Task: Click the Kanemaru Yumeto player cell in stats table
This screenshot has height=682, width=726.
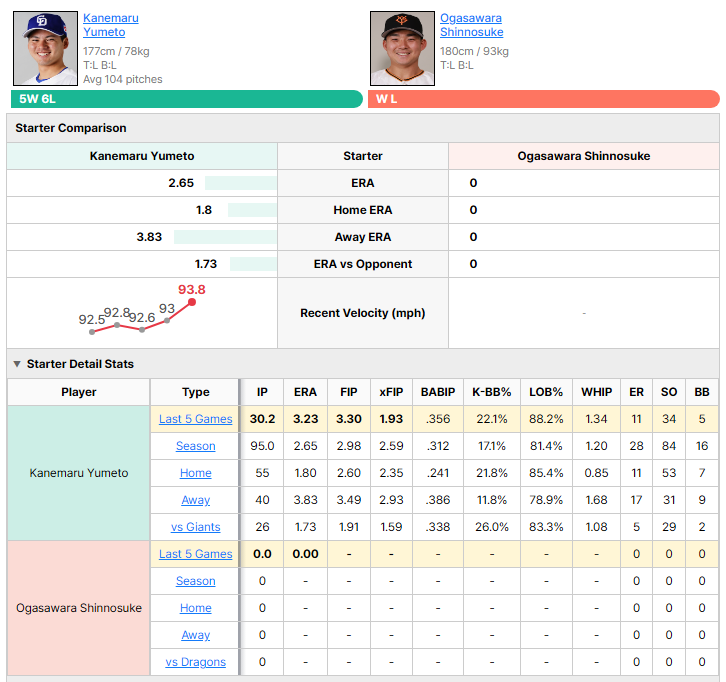Action: tap(79, 473)
